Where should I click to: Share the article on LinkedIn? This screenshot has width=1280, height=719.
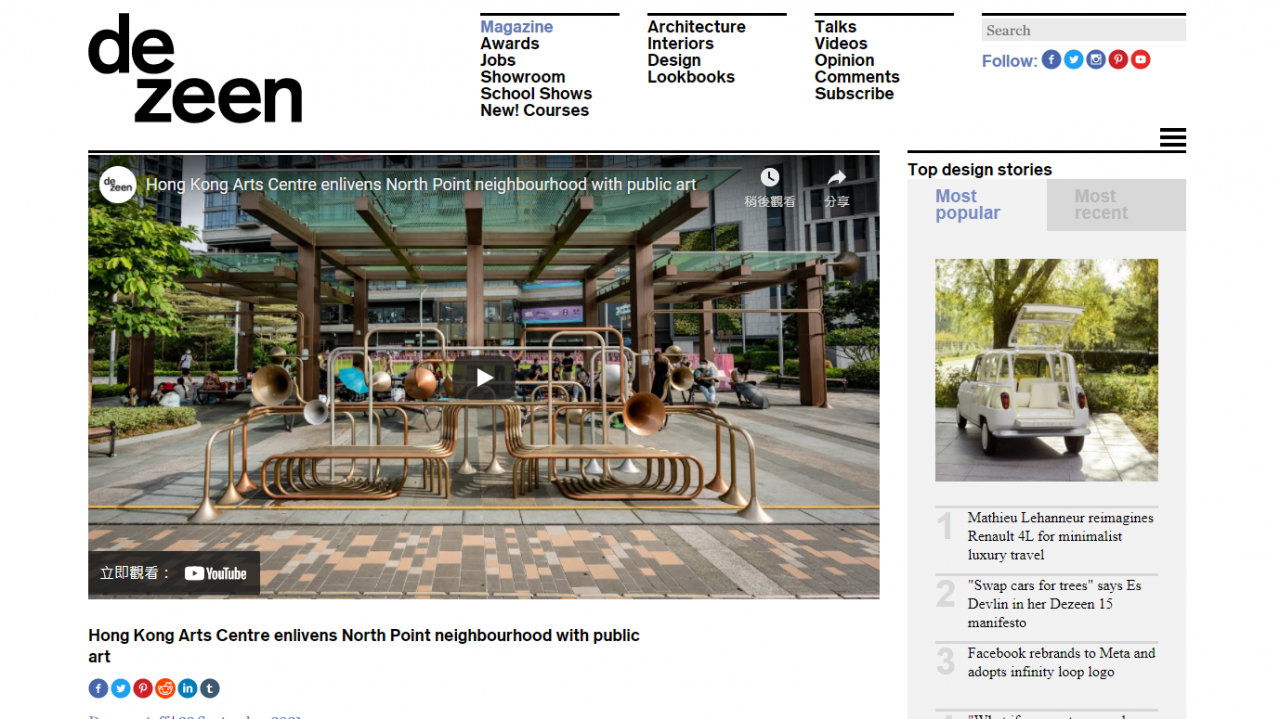187,688
